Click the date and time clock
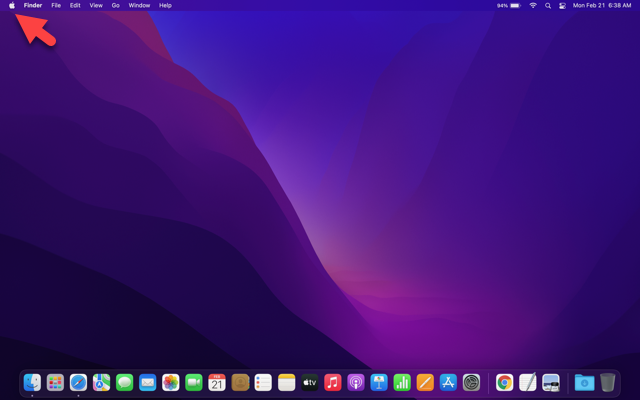Viewport: 640px width, 400px height. click(602, 5)
